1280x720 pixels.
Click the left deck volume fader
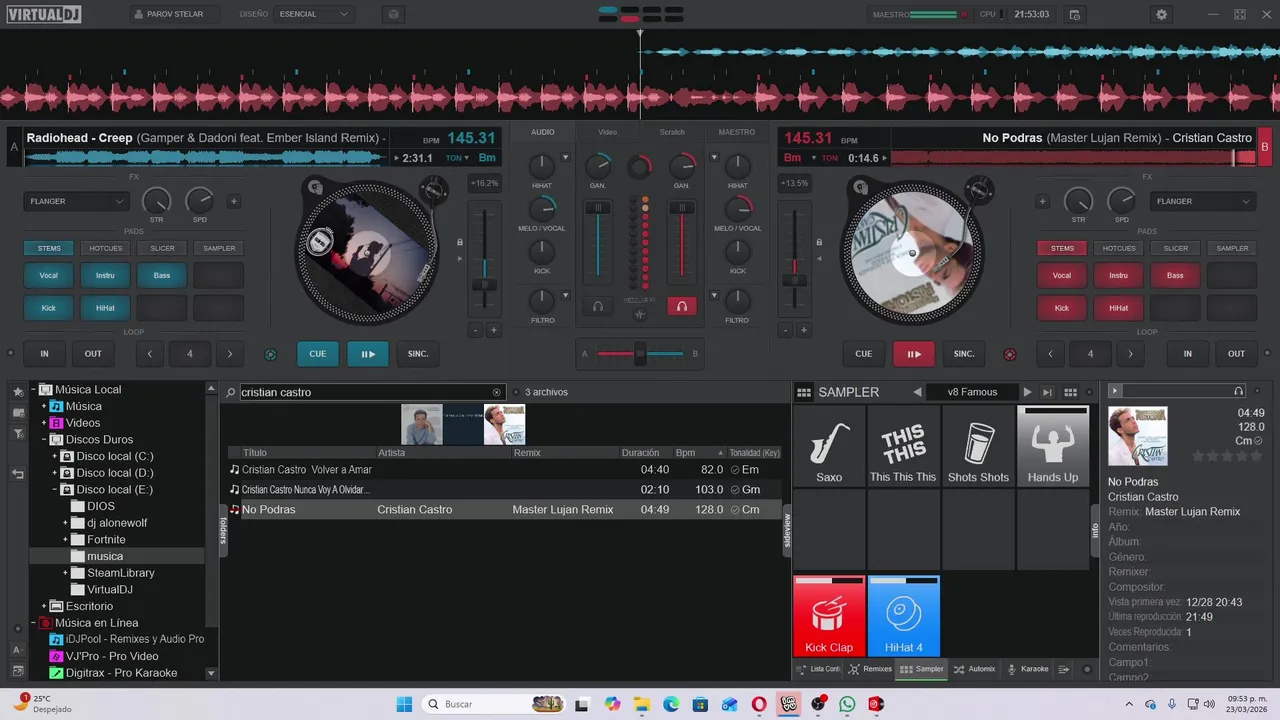(x=598, y=209)
